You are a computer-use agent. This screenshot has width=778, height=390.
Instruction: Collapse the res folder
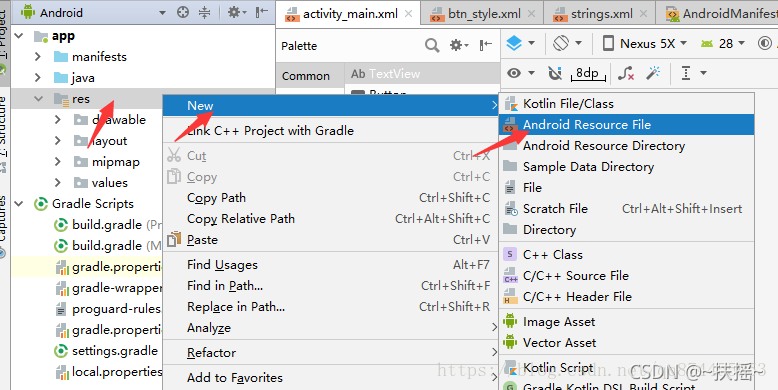coord(38,99)
